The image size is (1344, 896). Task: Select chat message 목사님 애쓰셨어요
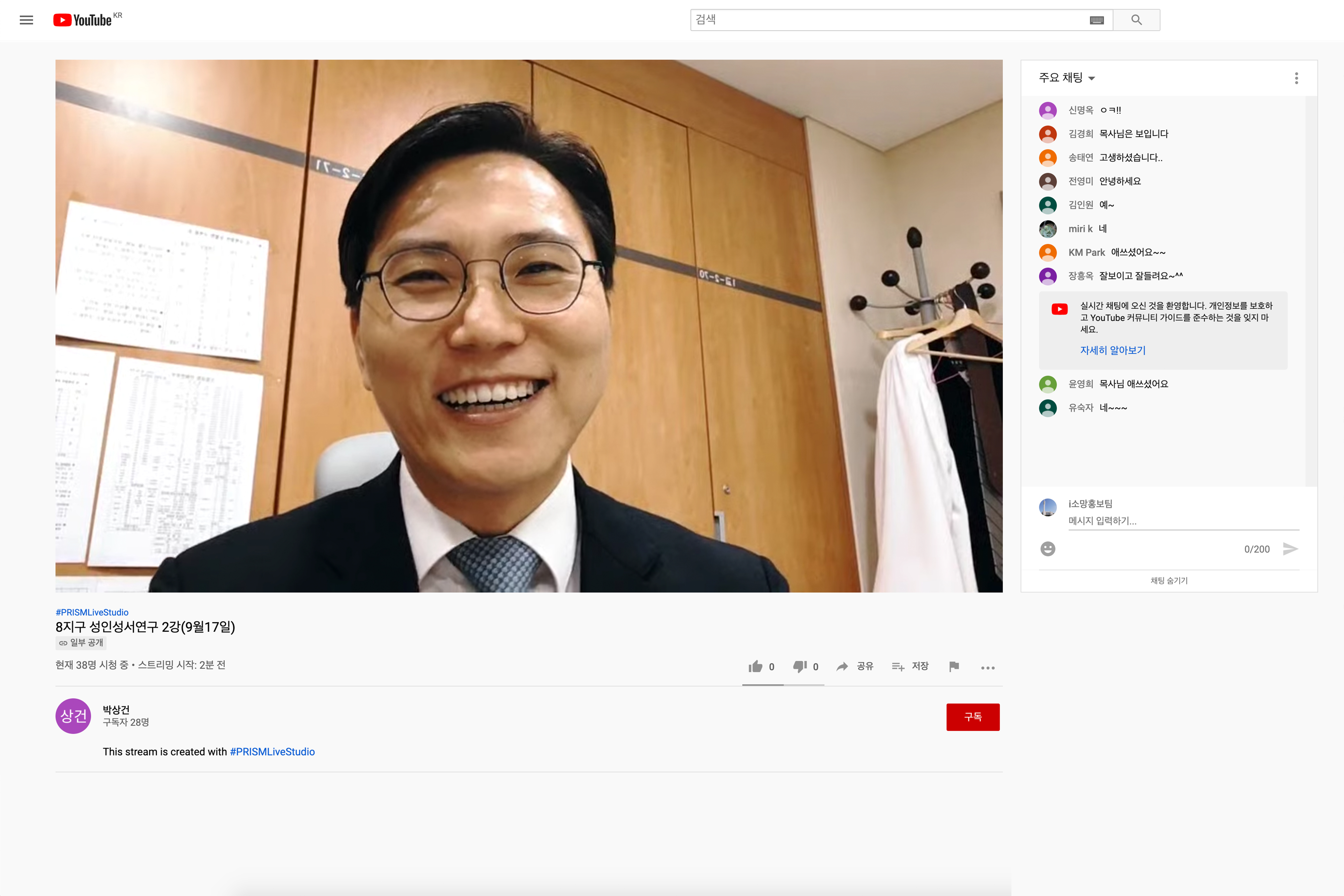(1134, 384)
